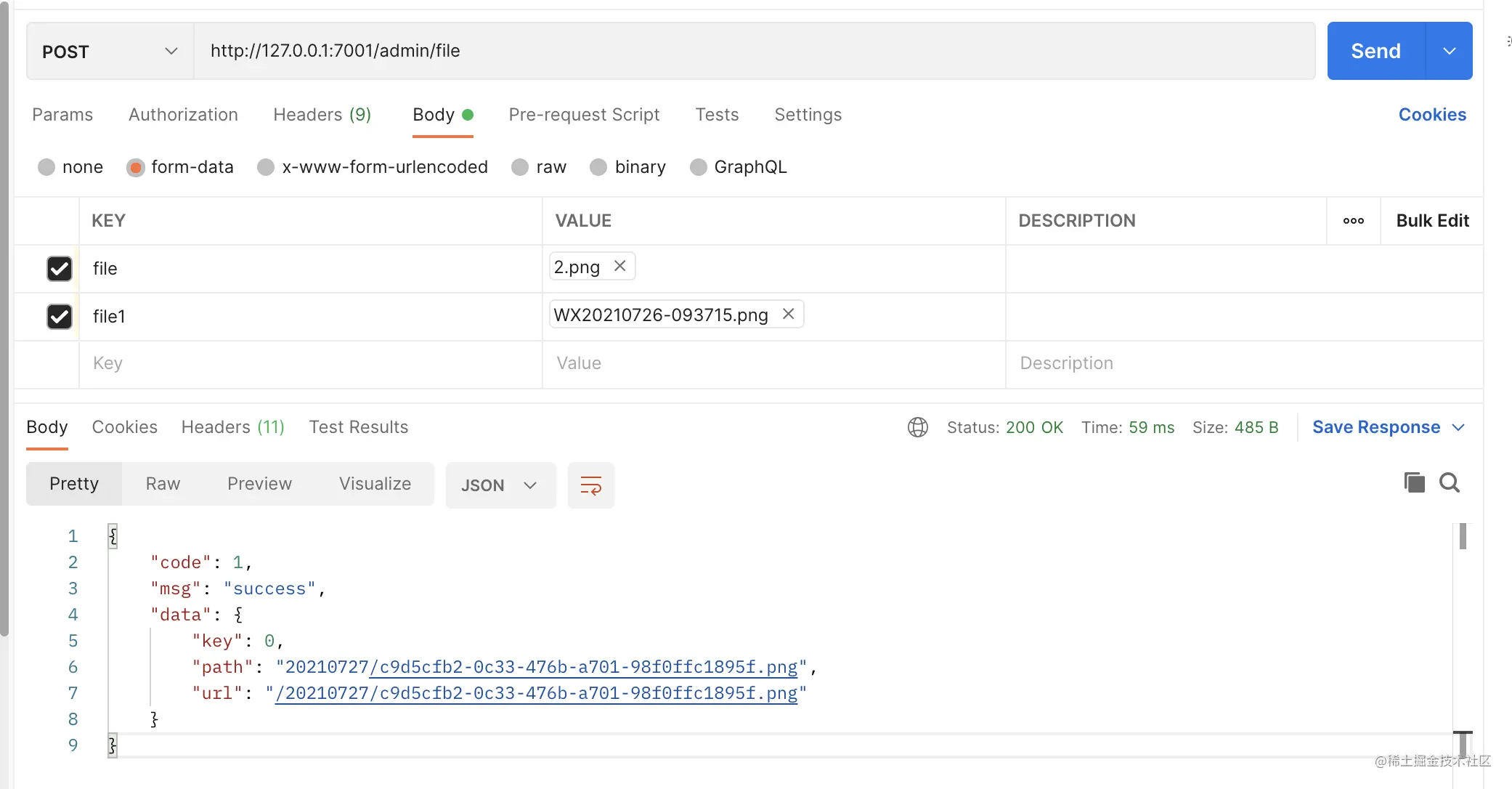Screen dimensions: 1512x789
Task: Select the raw body type
Action: click(x=520, y=167)
